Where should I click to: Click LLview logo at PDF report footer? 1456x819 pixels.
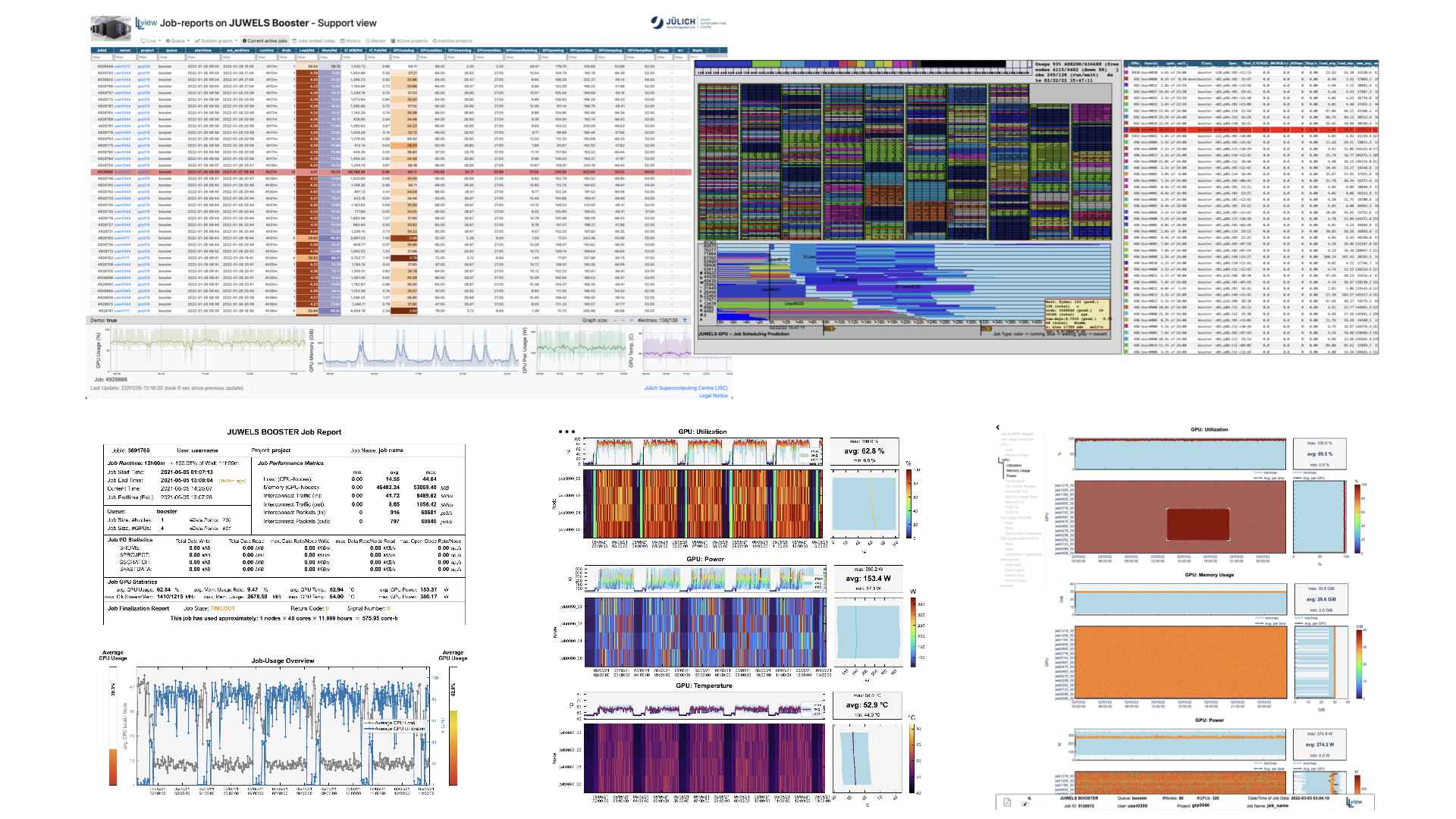coord(1354,802)
